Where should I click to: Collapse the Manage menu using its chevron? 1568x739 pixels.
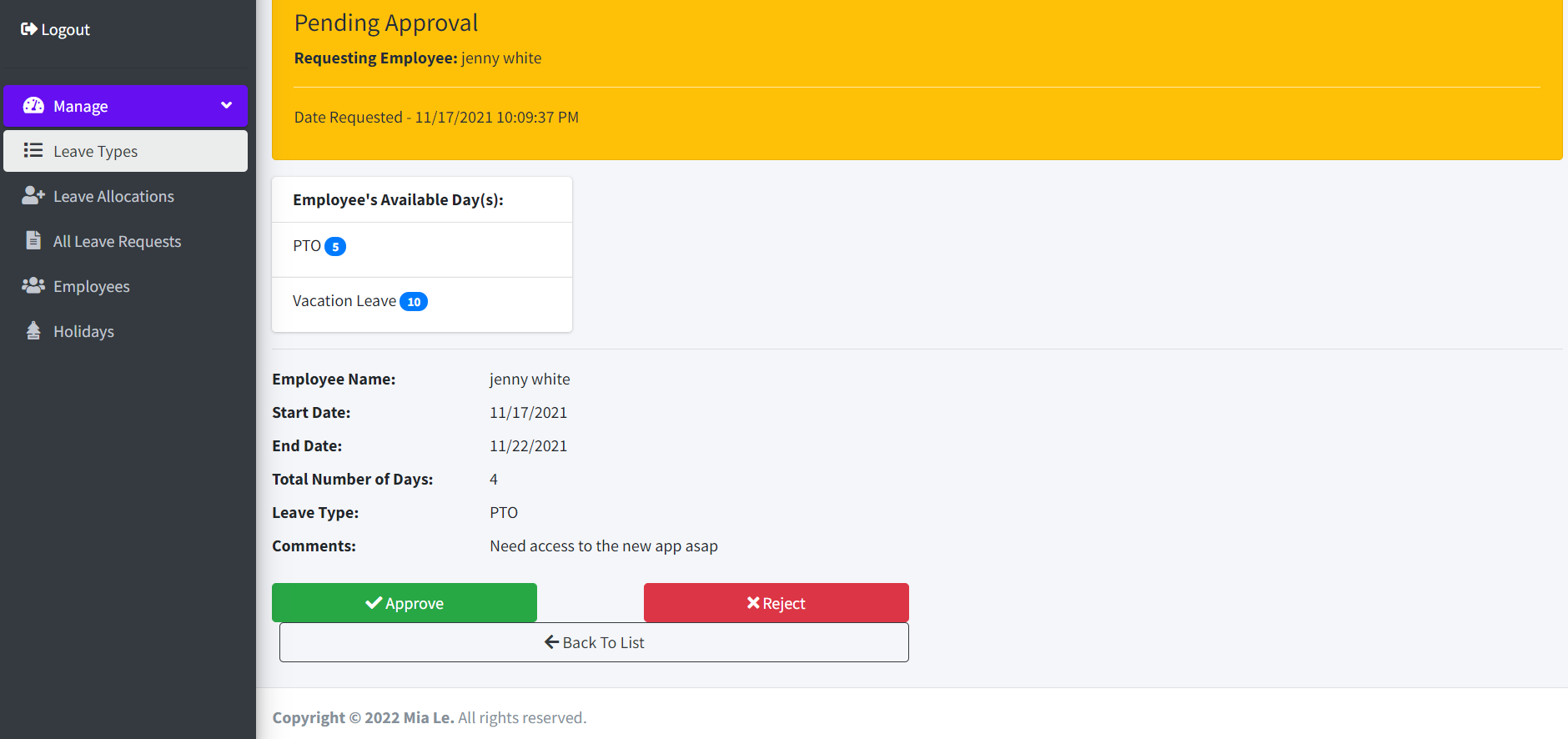[226, 105]
